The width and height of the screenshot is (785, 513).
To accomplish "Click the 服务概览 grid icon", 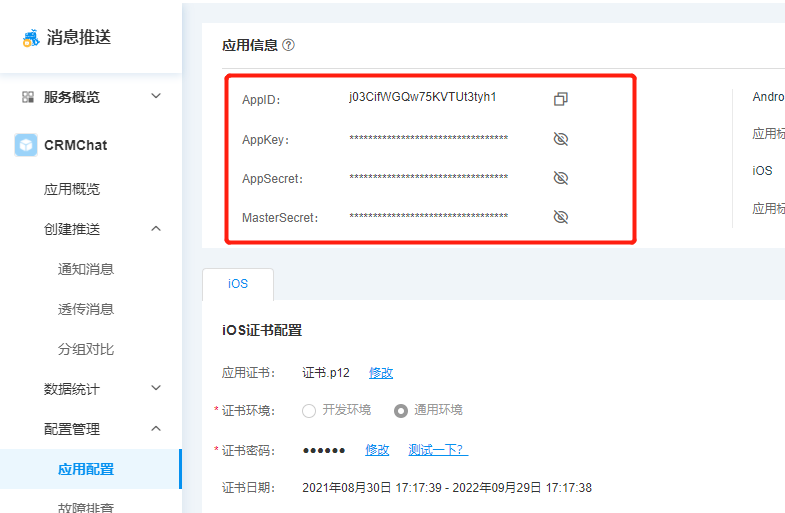I will click(x=28, y=97).
